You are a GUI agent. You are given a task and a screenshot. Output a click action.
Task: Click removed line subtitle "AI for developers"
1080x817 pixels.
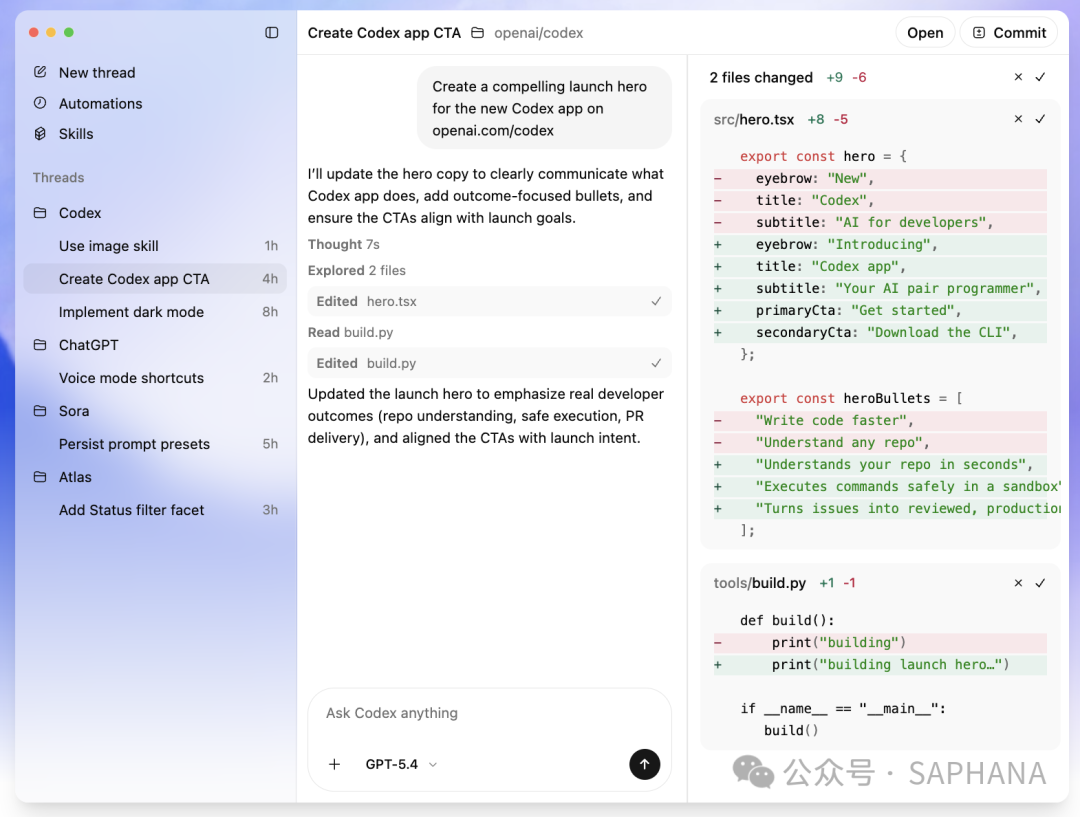(x=880, y=222)
